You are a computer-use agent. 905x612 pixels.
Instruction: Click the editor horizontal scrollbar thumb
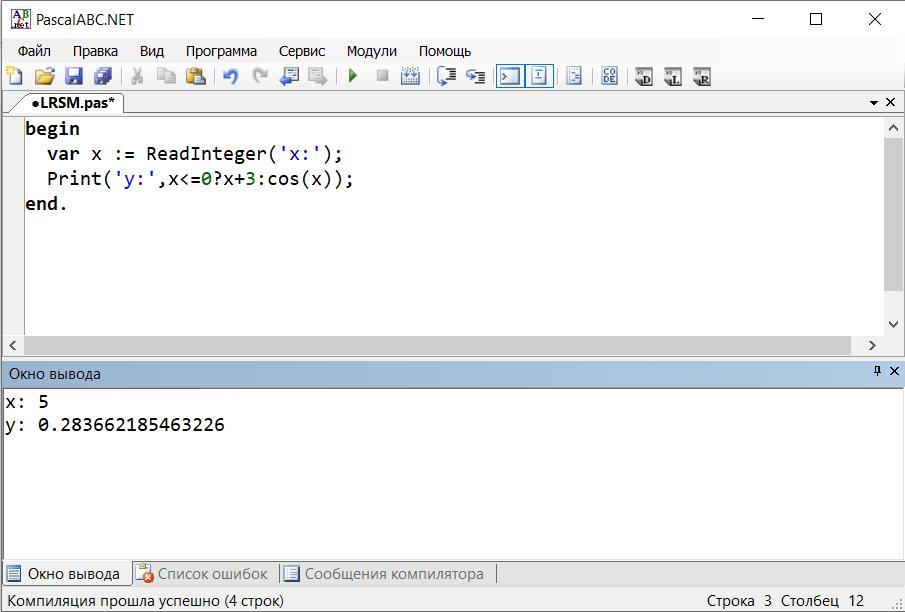point(437,345)
